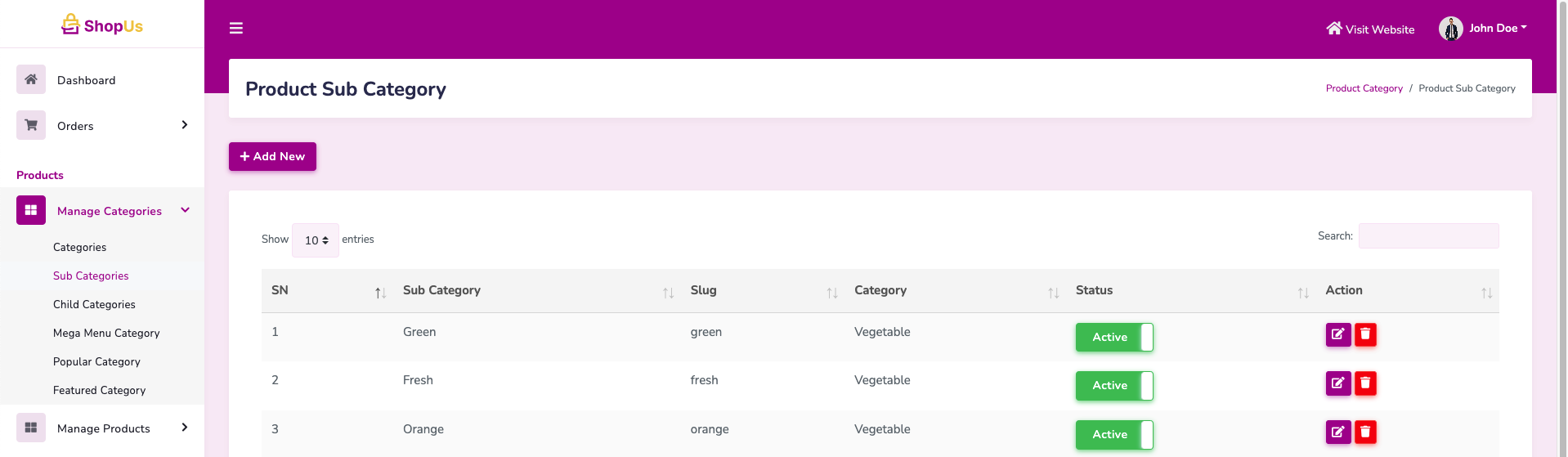Select Featured Category in sidebar
The height and width of the screenshot is (457, 1568).
[x=99, y=390]
